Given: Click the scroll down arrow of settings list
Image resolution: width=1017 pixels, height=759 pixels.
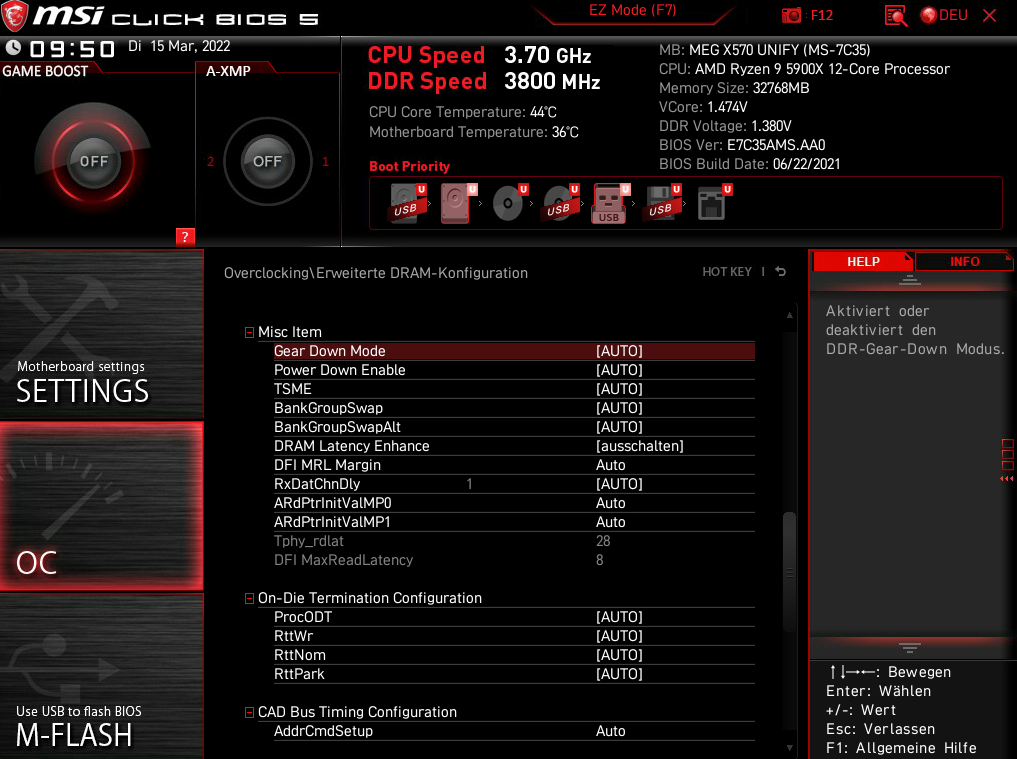Looking at the screenshot, I should (x=789, y=747).
